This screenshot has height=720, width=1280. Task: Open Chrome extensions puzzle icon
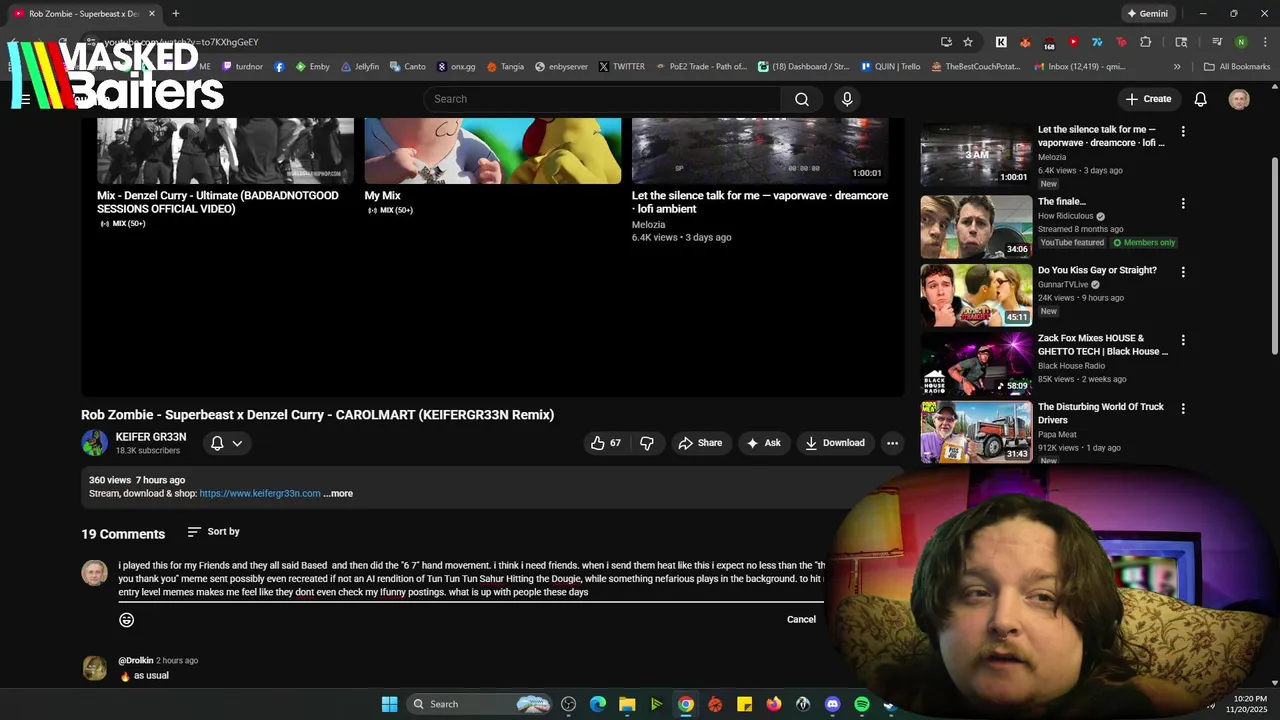(x=1146, y=42)
